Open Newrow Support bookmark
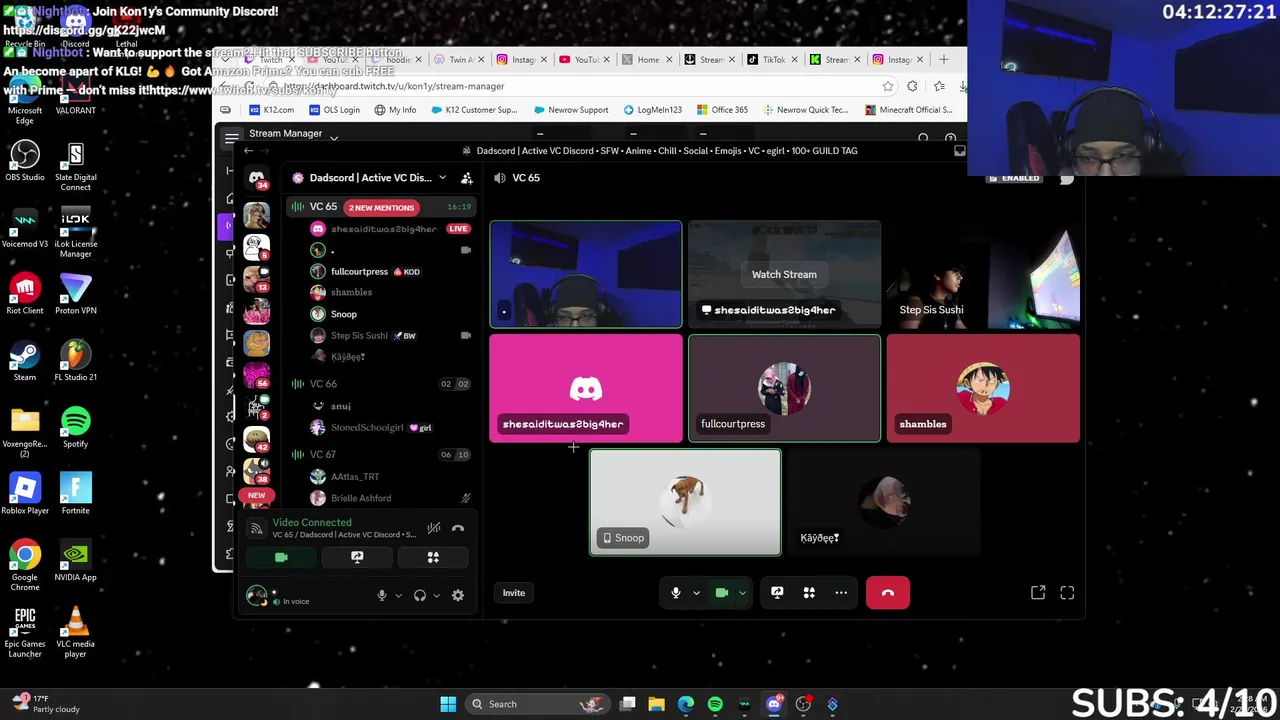 pos(571,110)
